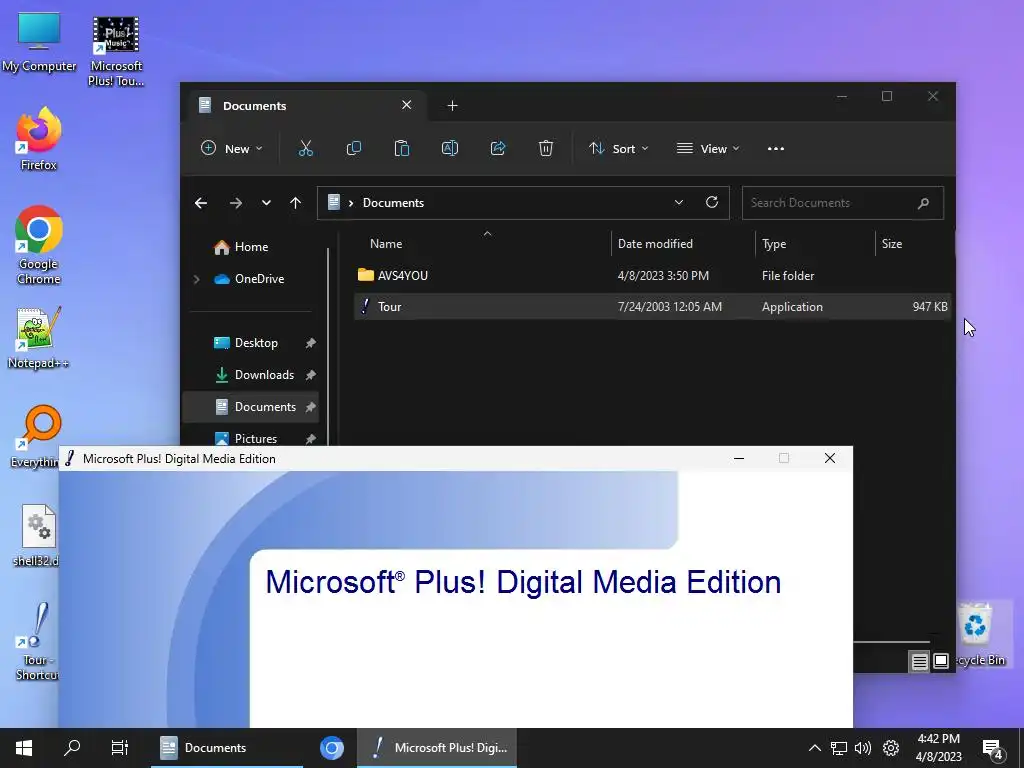Select the Everything search desktop icon
The image size is (1024, 768).
click(x=37, y=436)
